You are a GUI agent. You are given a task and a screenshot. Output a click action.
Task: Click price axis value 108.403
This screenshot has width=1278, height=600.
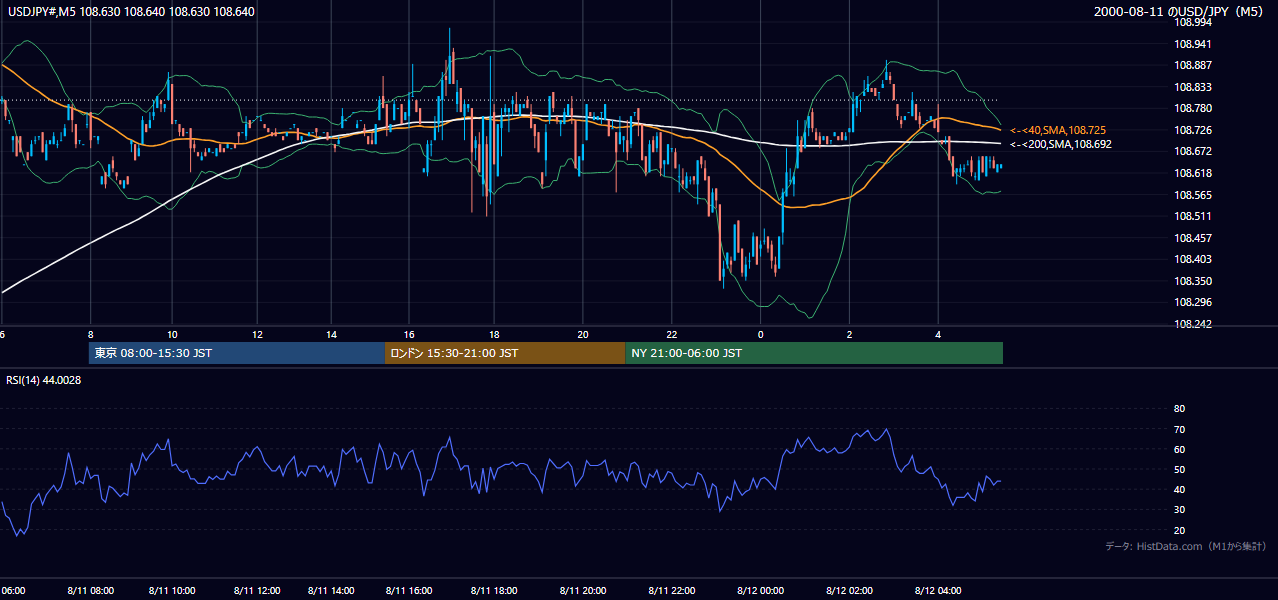coord(1193,259)
